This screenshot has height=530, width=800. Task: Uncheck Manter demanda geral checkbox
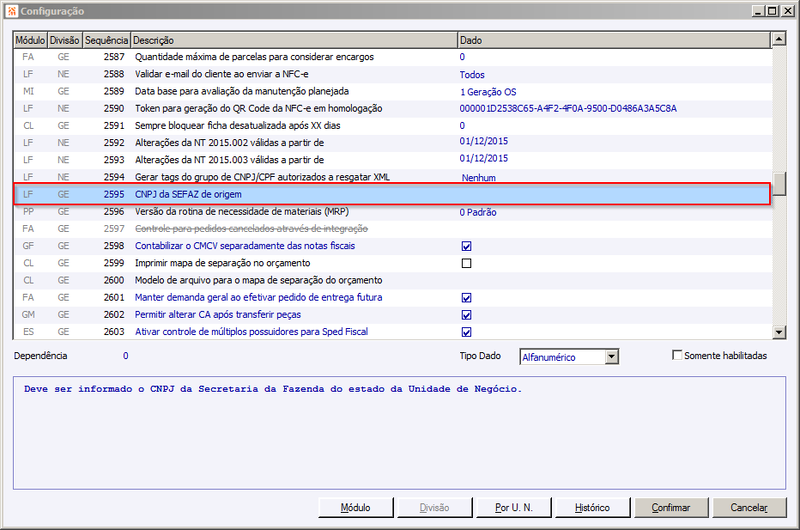(466, 298)
